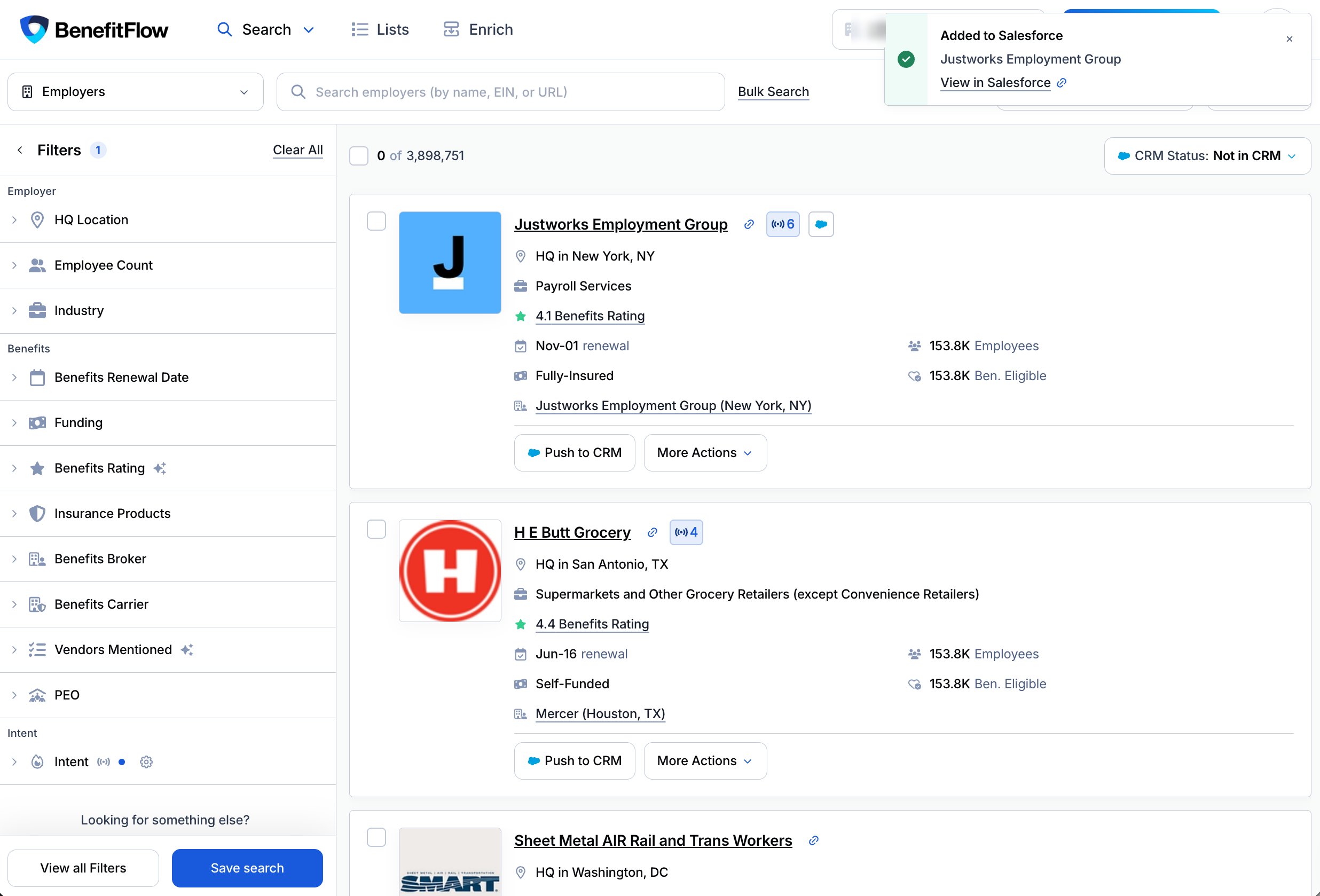1320x896 pixels.
Task: Click the link icon next to Sheet Metal AIR Rail
Action: pyautogui.click(x=813, y=840)
